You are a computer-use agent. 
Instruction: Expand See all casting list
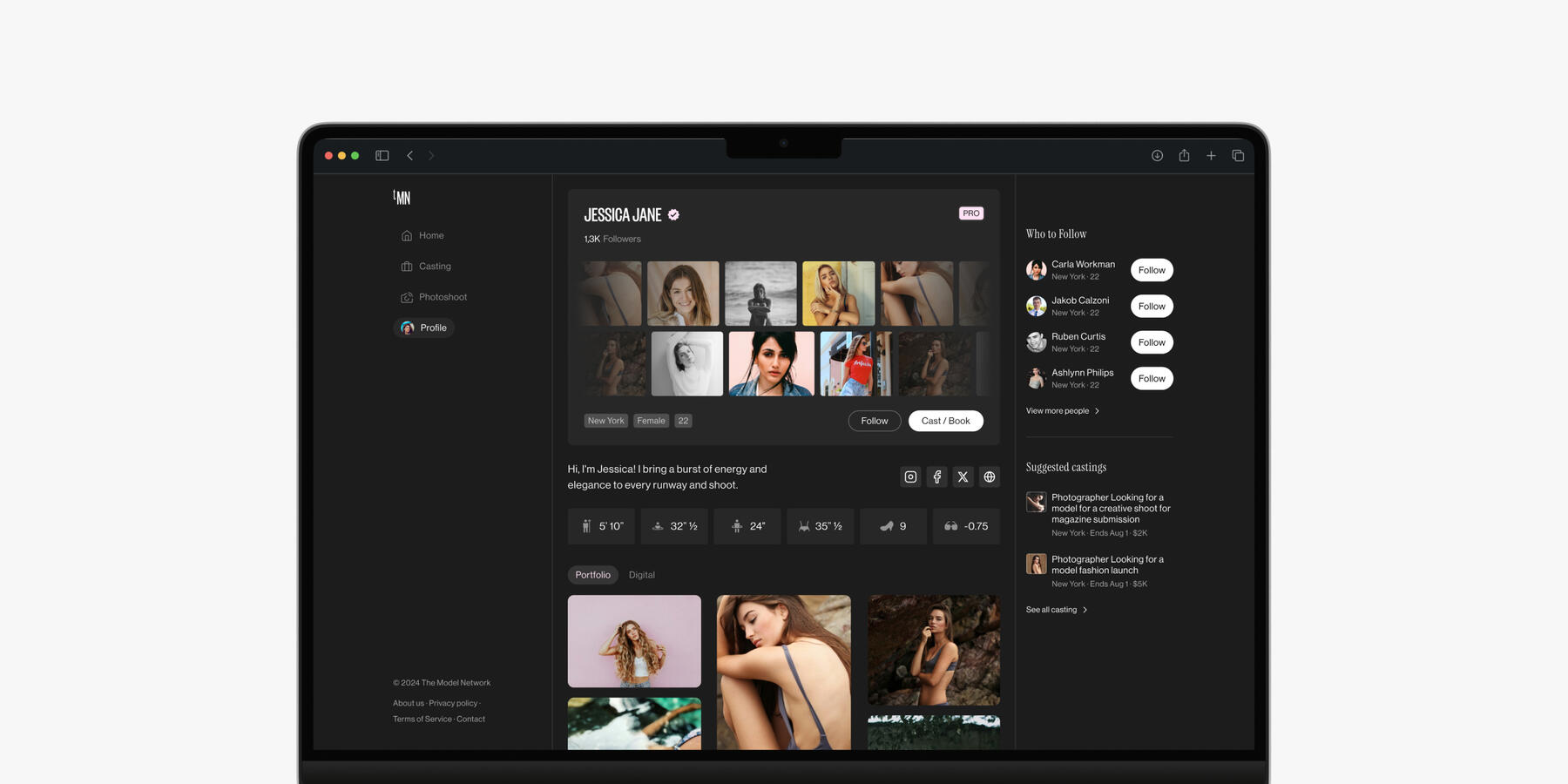click(x=1056, y=610)
